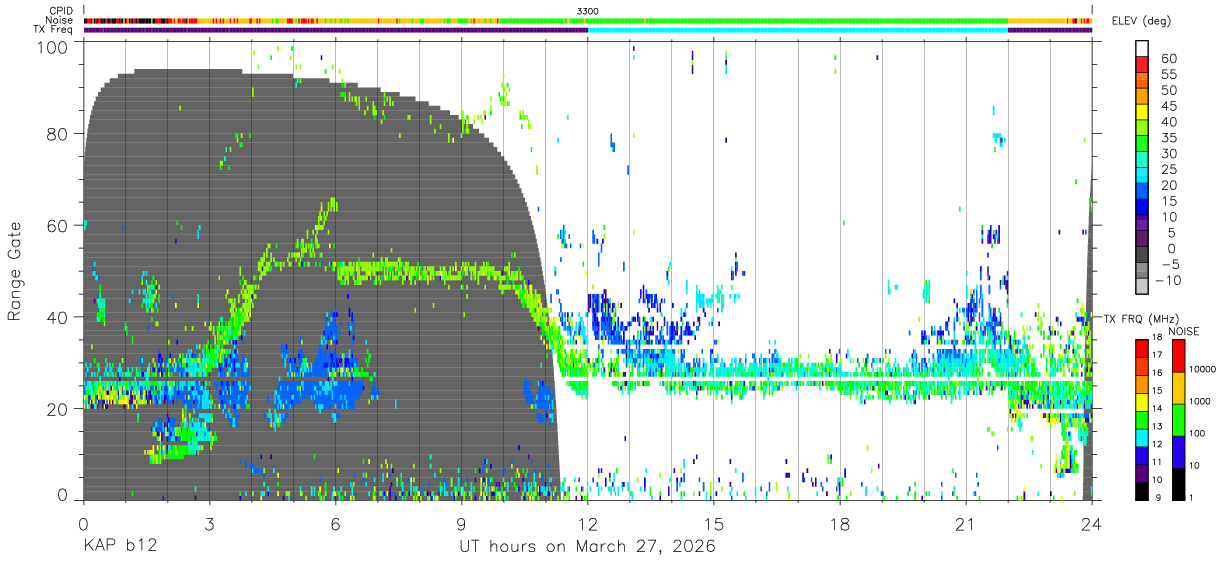Image resolution: width=1228 pixels, height=567 pixels.
Task: Click the x-axis tick label 21
Action: pyautogui.click(x=966, y=524)
